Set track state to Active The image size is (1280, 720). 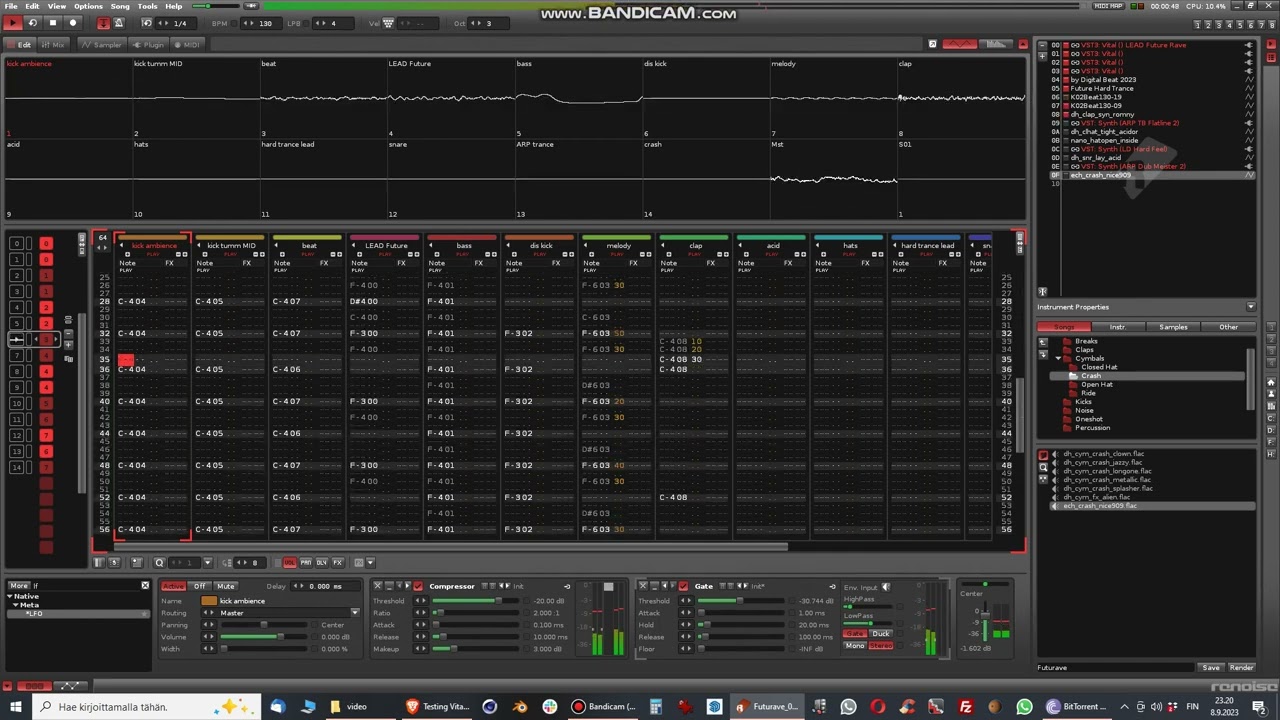[x=174, y=586]
